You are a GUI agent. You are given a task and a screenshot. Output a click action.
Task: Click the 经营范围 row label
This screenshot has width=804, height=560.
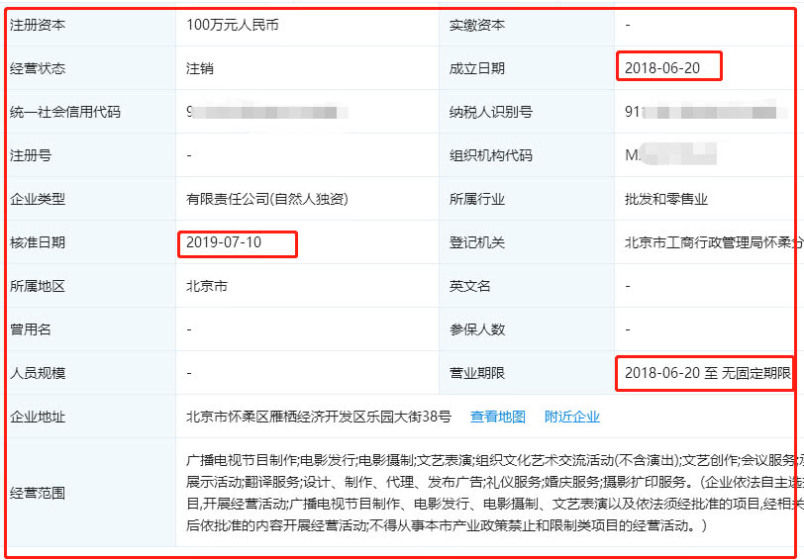pyautogui.click(x=37, y=493)
